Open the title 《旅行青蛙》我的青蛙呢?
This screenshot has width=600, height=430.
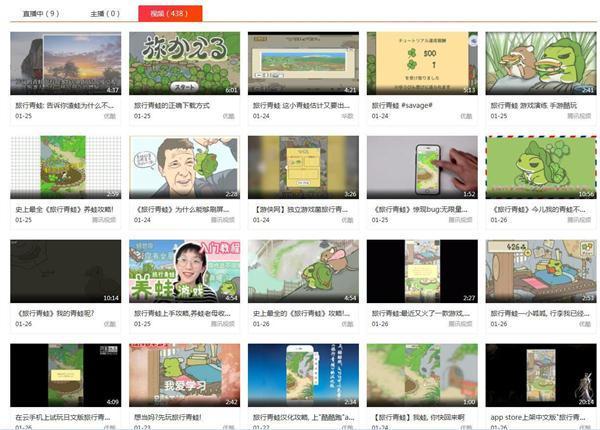pos(55,313)
